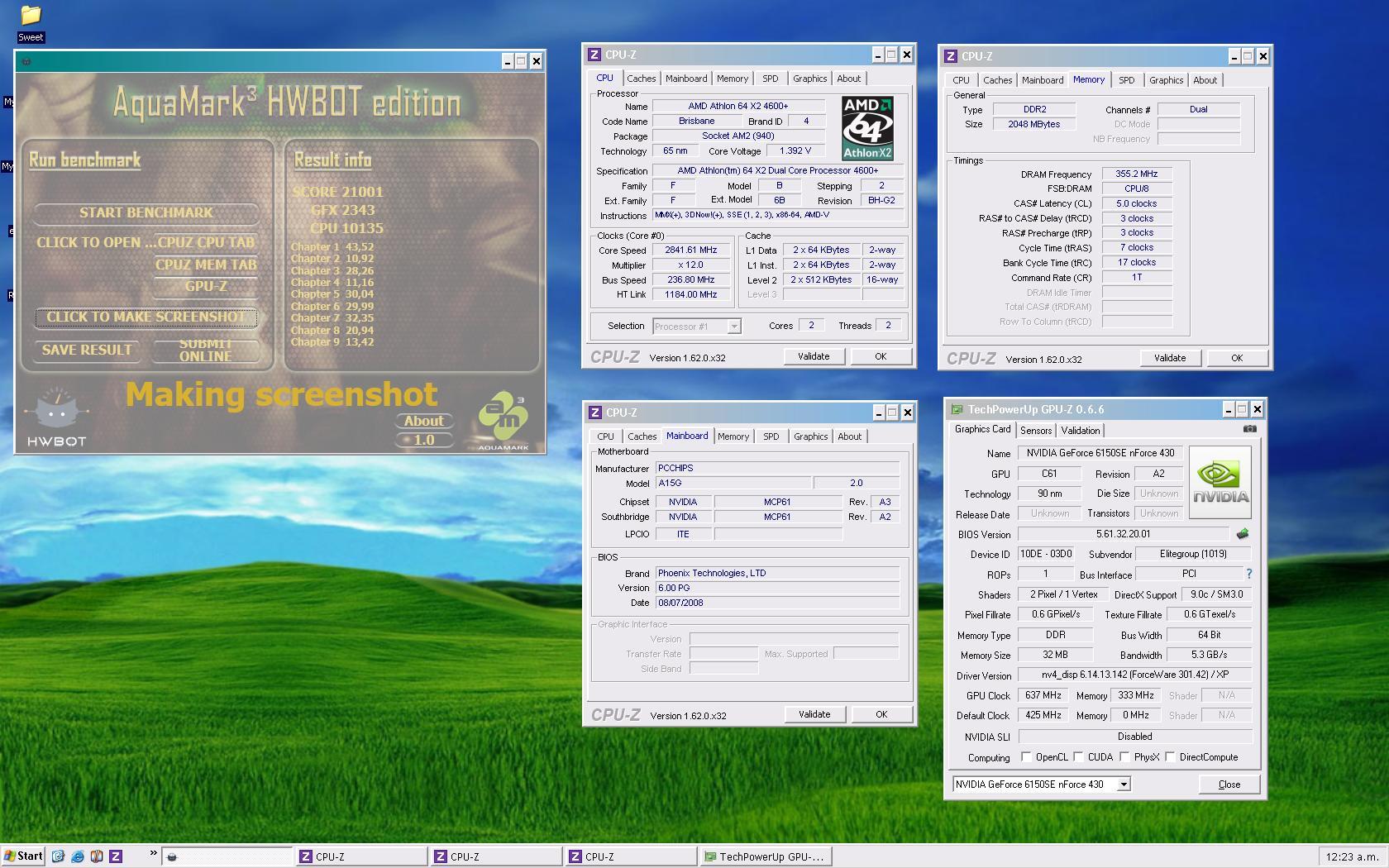Click CPUZ MEM TAB in AquaMark
Screen dimensions: 1389x868
point(206,265)
